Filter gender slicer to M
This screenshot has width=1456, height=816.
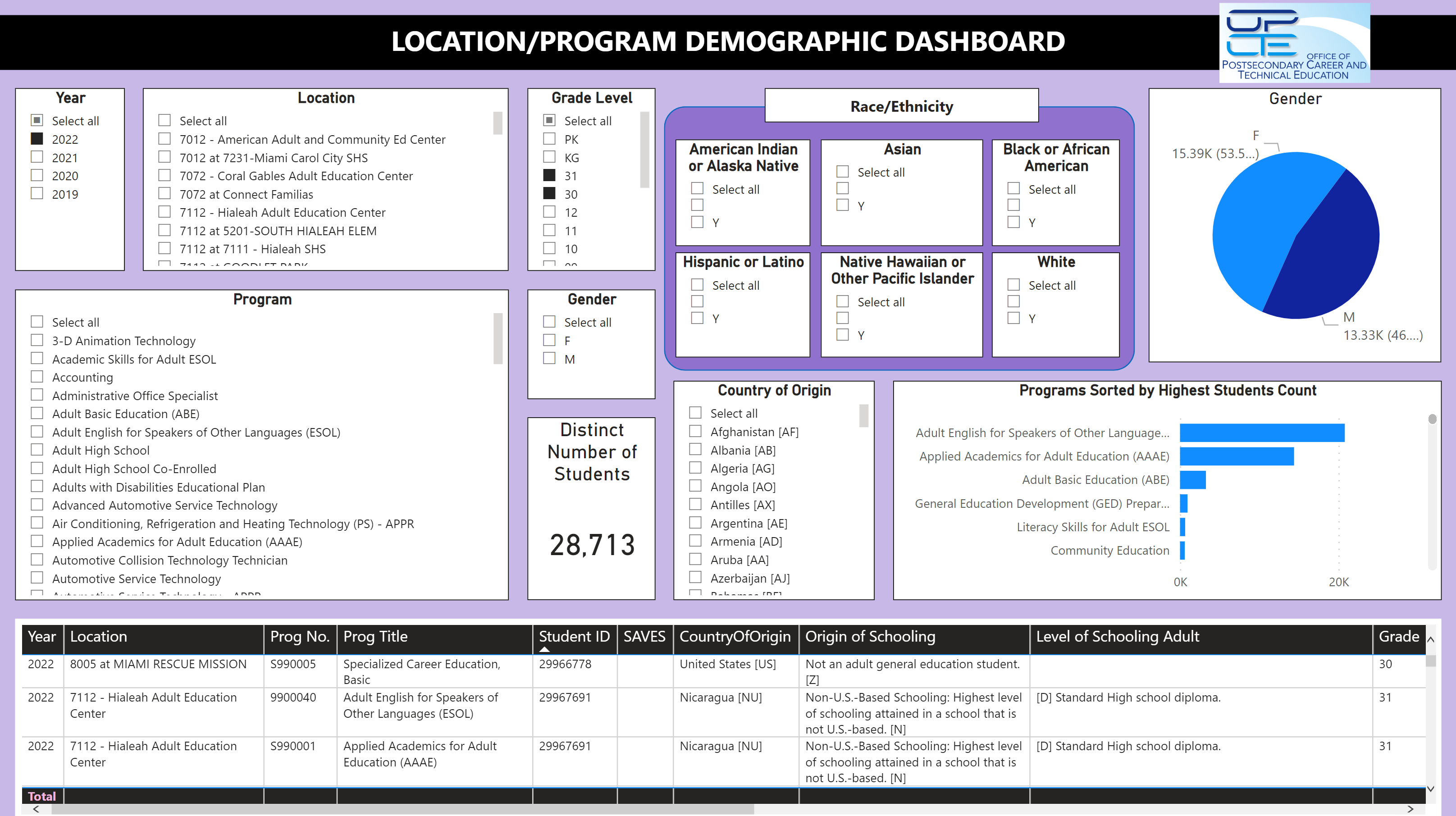pyautogui.click(x=549, y=358)
